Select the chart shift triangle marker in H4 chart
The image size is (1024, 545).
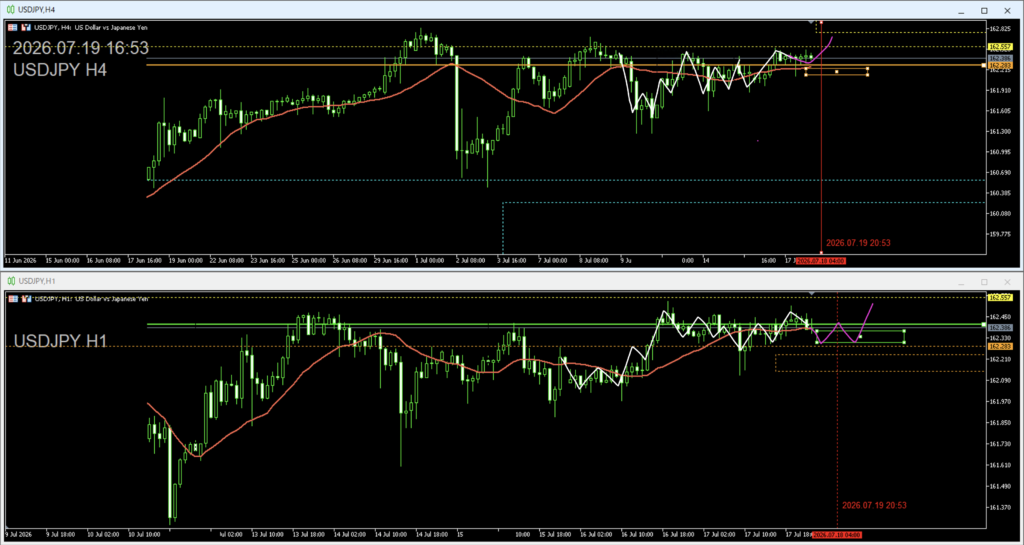coord(811,23)
